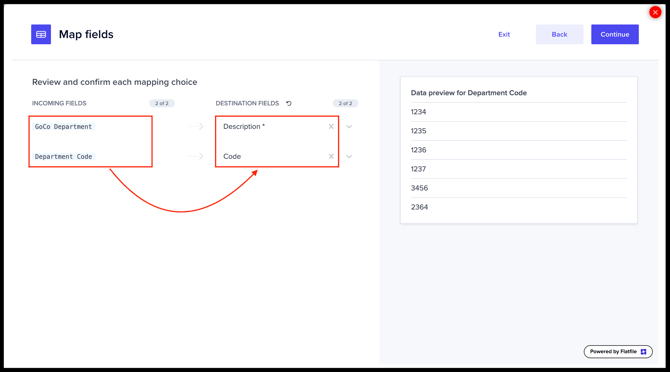Expand the Code row chevron
Screen dimensions: 670x372
point(349,156)
